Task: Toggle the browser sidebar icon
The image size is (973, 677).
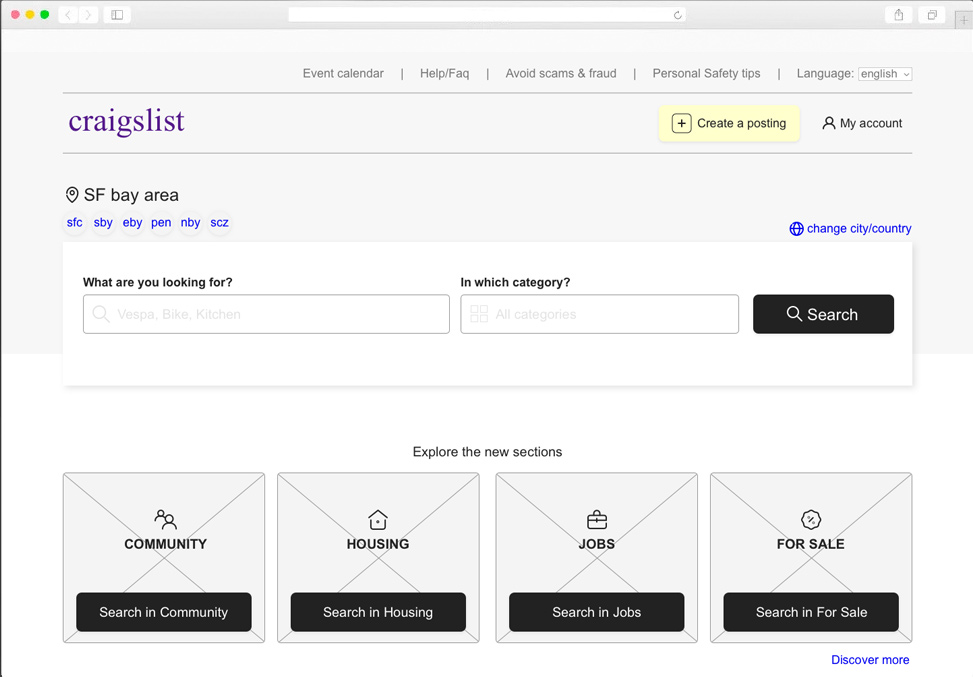Action: pos(117,15)
